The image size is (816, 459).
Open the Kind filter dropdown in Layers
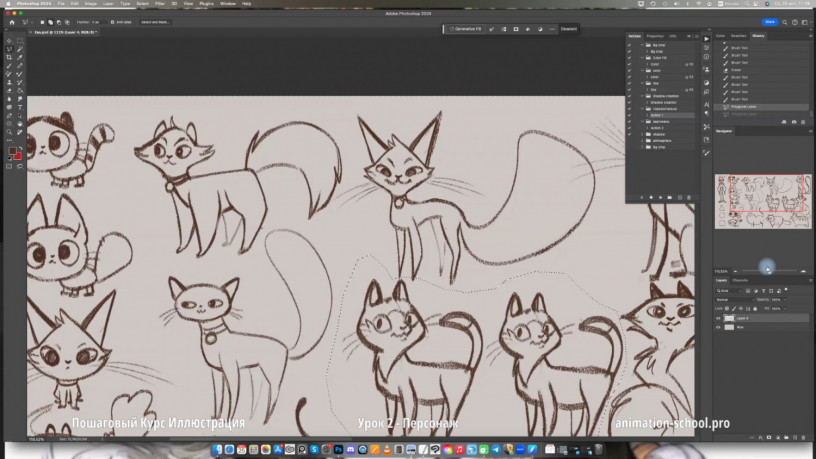729,290
